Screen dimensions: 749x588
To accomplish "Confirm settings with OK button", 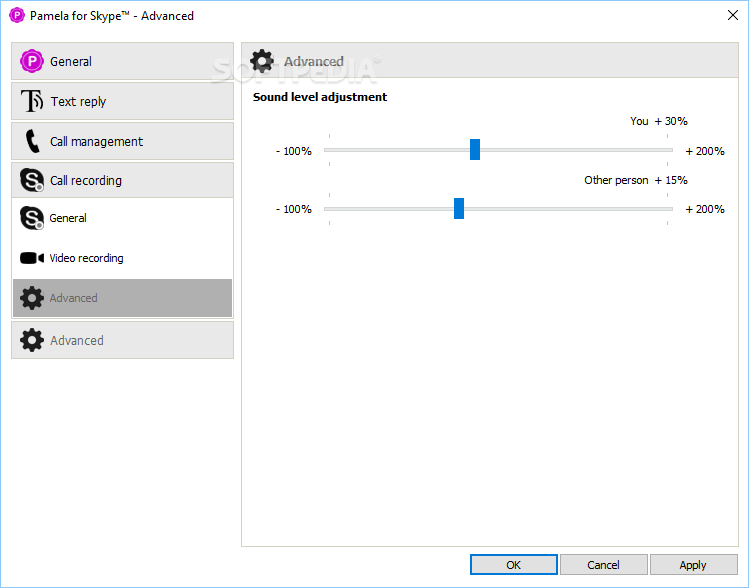I will click(x=514, y=565).
